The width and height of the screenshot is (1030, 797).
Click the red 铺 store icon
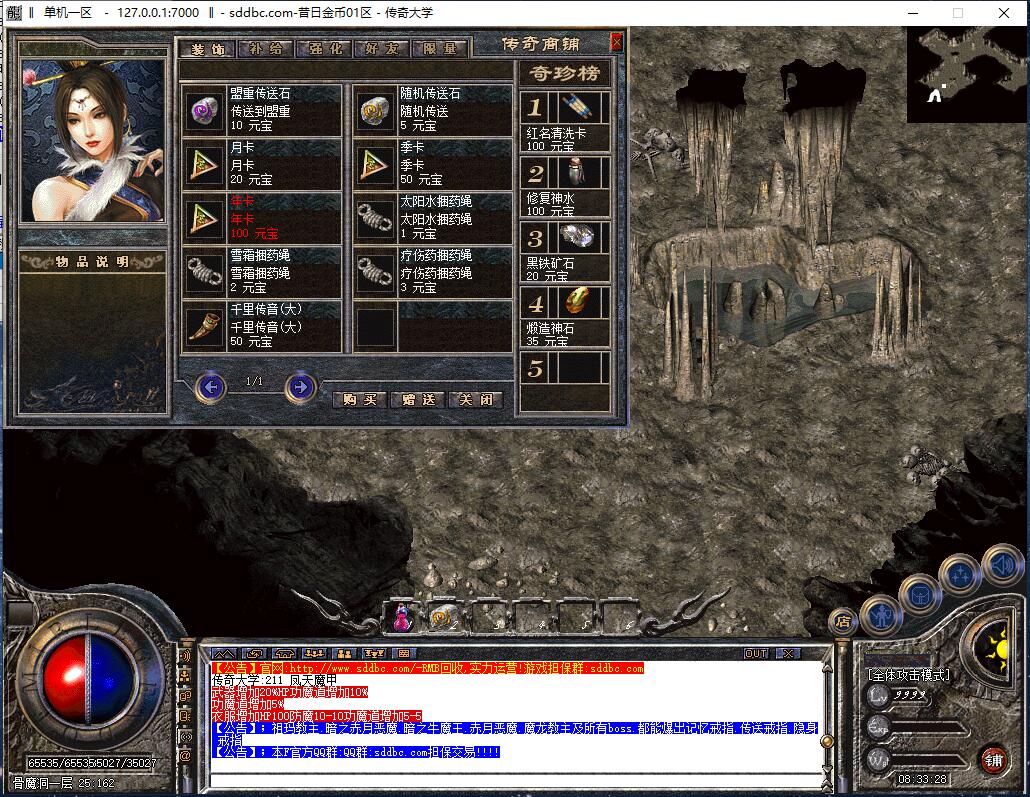[994, 760]
